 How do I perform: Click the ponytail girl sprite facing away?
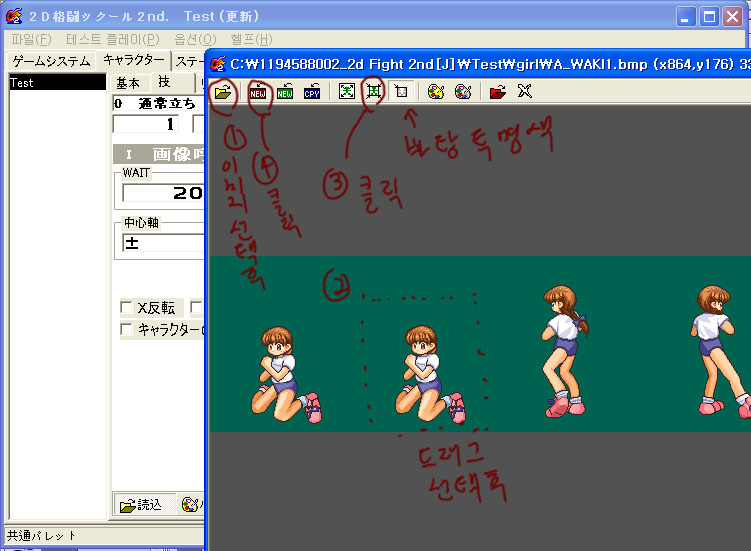tap(565, 351)
